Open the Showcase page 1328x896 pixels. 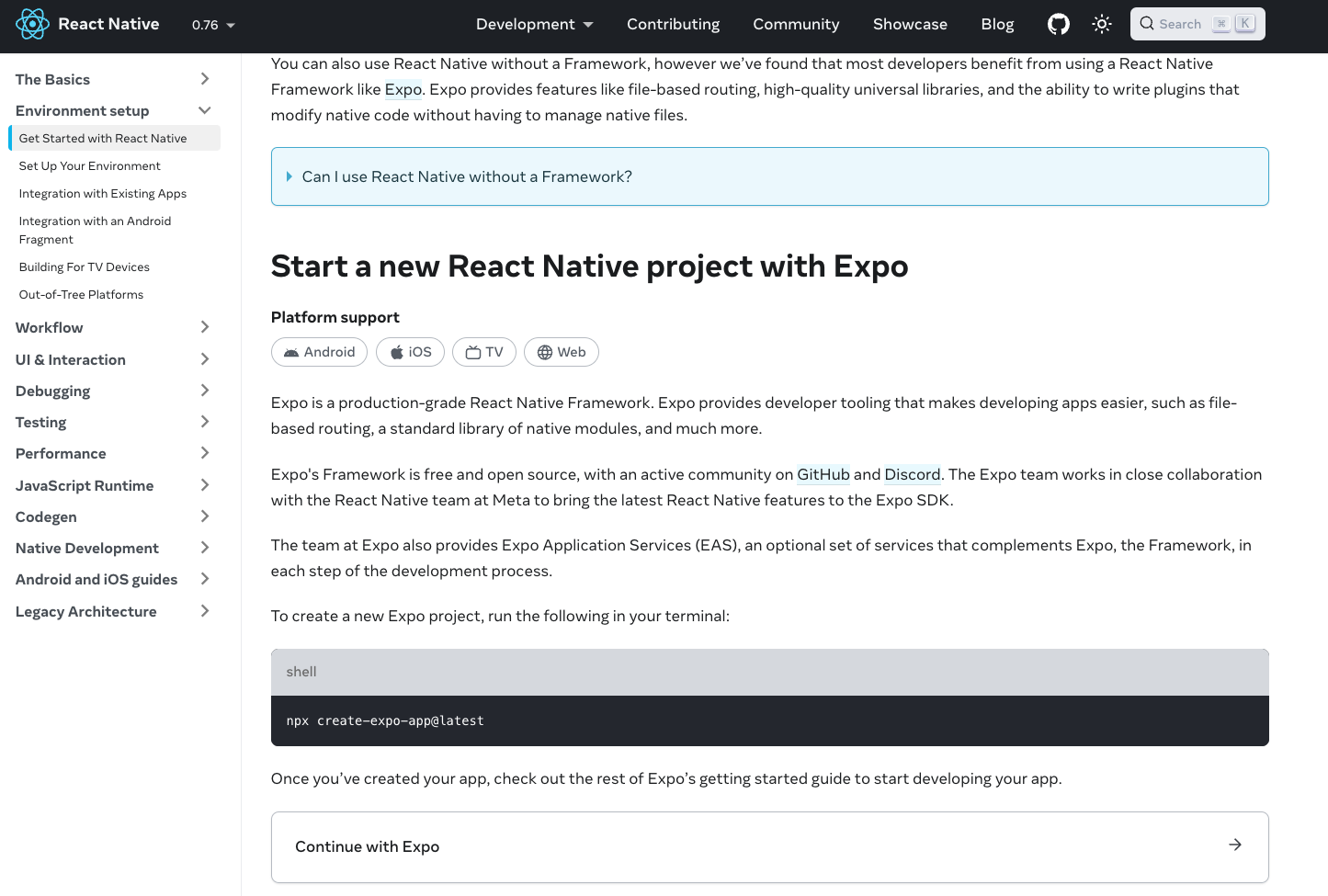910,24
